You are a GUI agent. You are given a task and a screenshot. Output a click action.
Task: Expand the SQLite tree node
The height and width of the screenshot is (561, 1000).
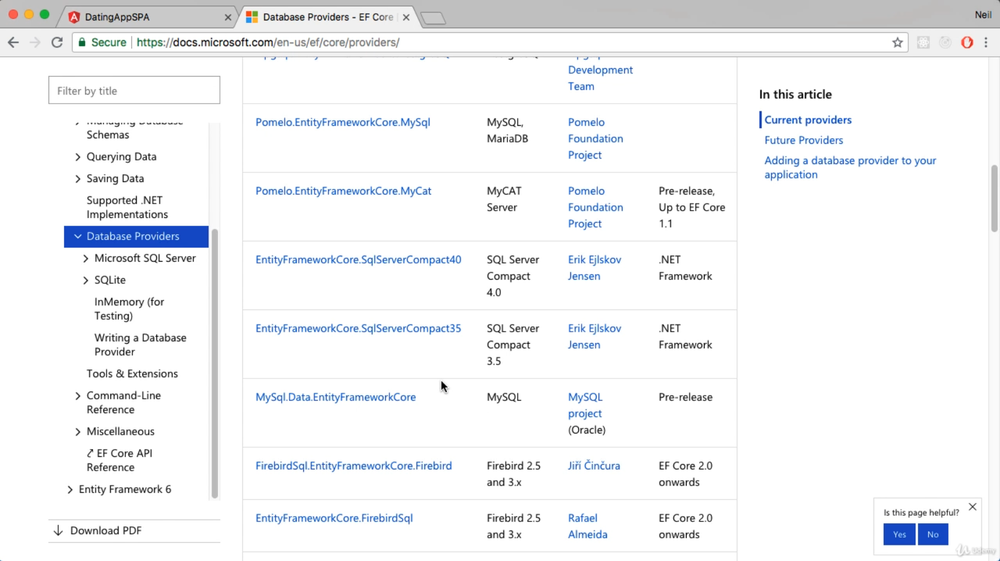click(x=86, y=280)
